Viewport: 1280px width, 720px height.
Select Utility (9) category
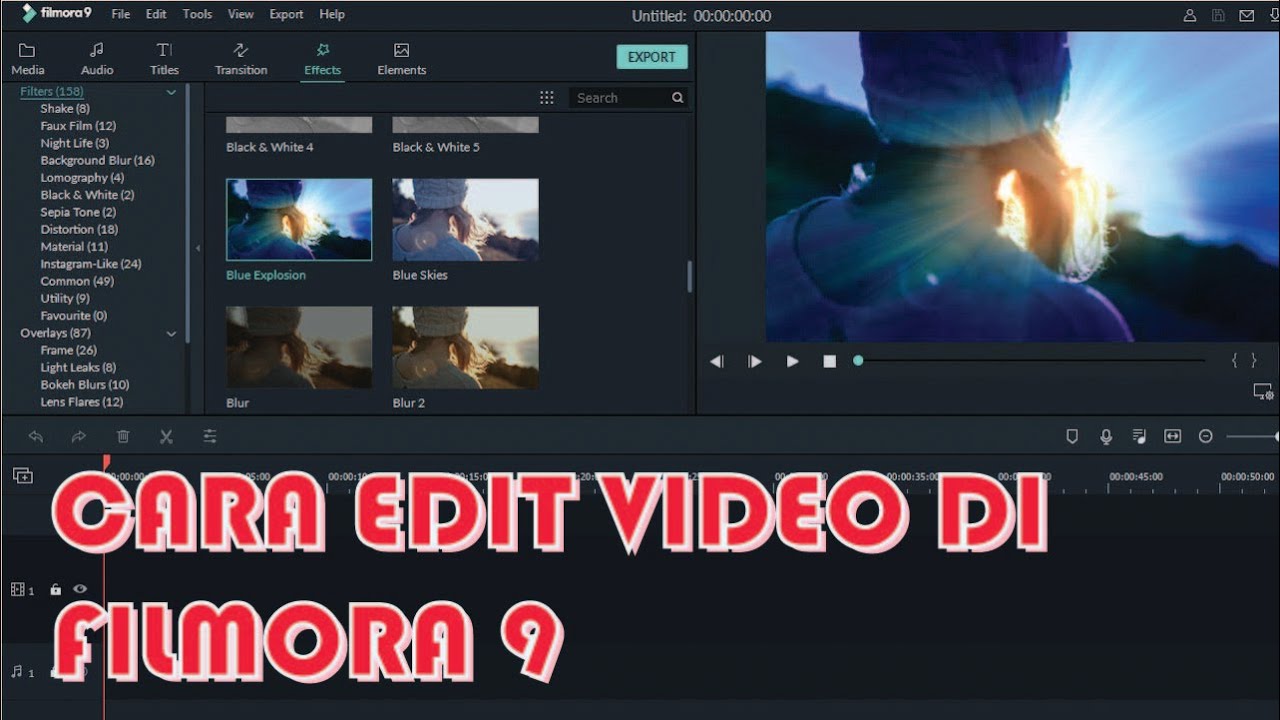65,298
